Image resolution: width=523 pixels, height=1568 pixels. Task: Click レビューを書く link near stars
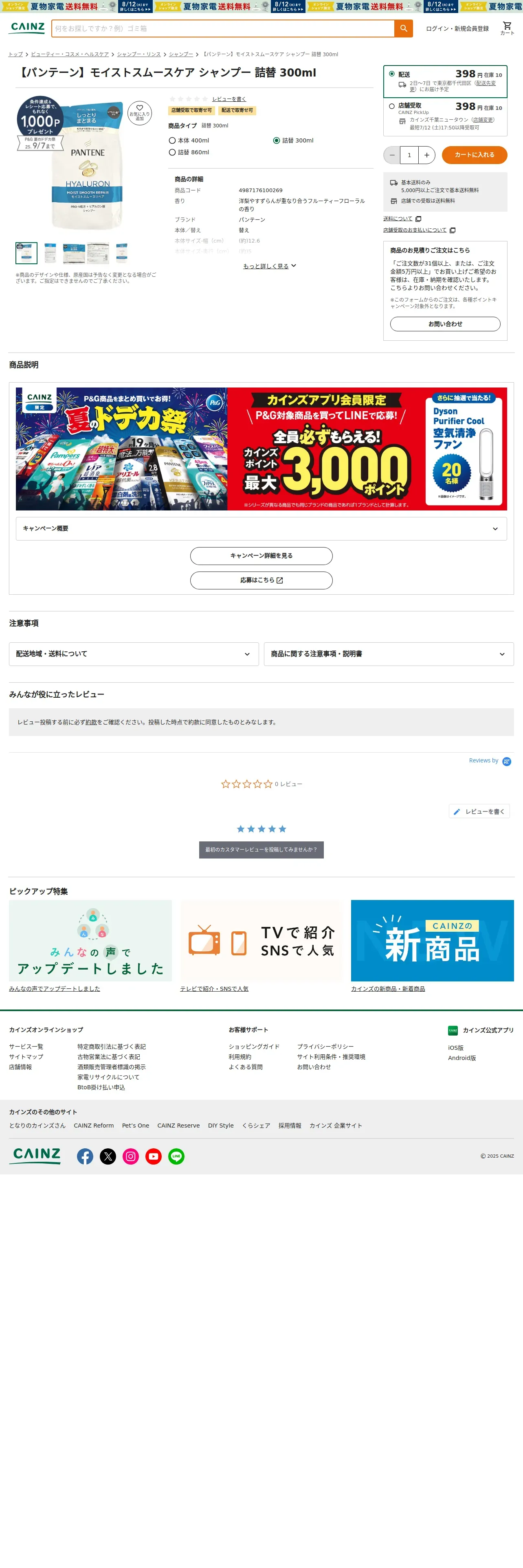point(230,99)
